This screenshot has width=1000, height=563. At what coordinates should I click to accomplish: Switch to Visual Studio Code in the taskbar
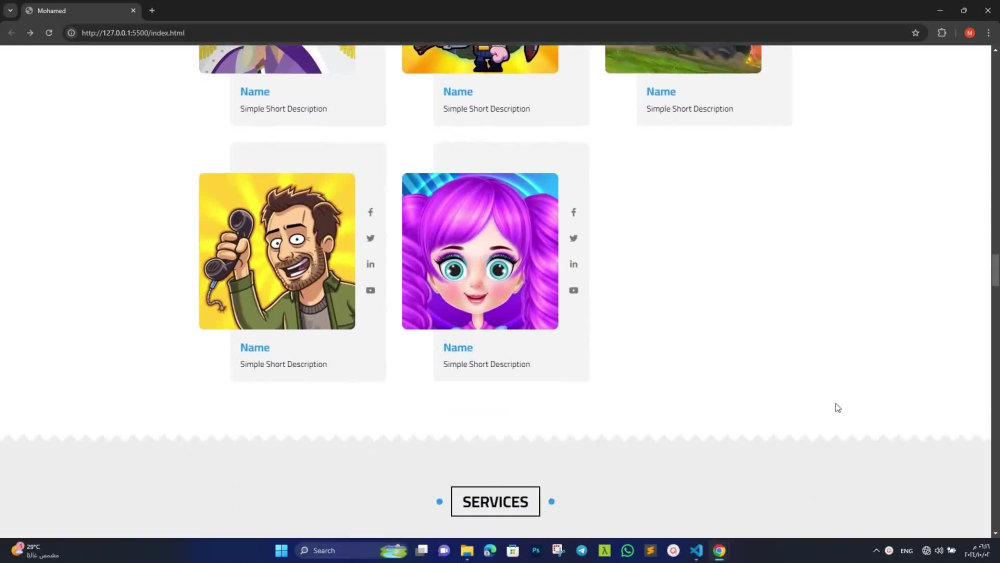click(x=696, y=550)
